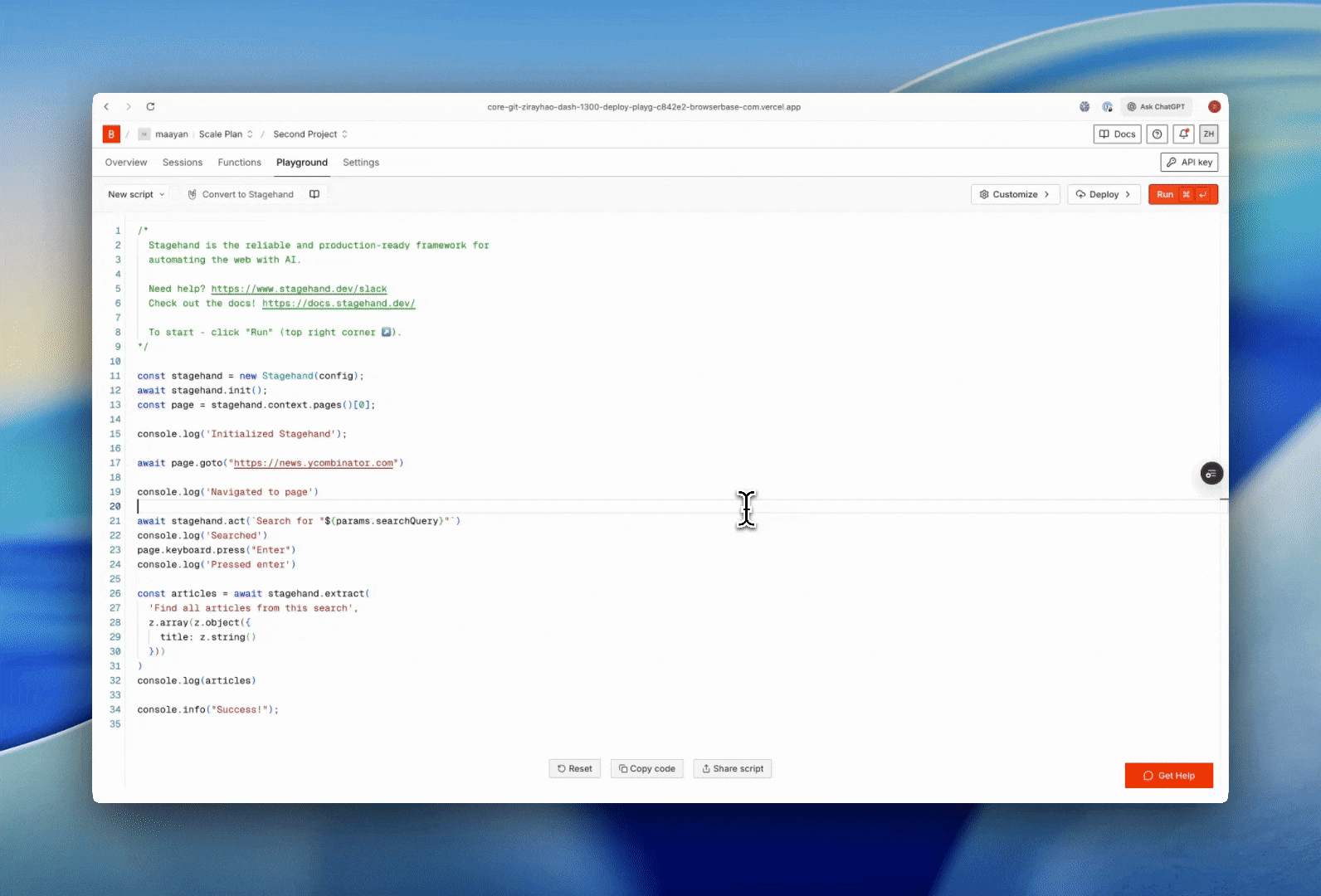Click Convert to Stagehand
The image size is (1321, 896).
coord(241,194)
